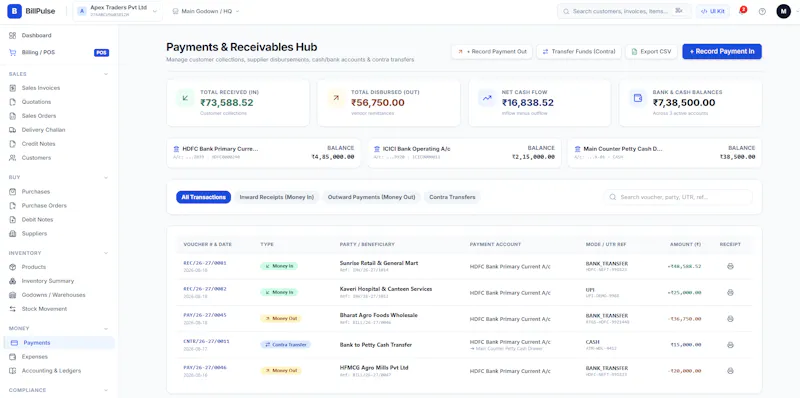Click the BillPulse logo icon

[14, 11]
